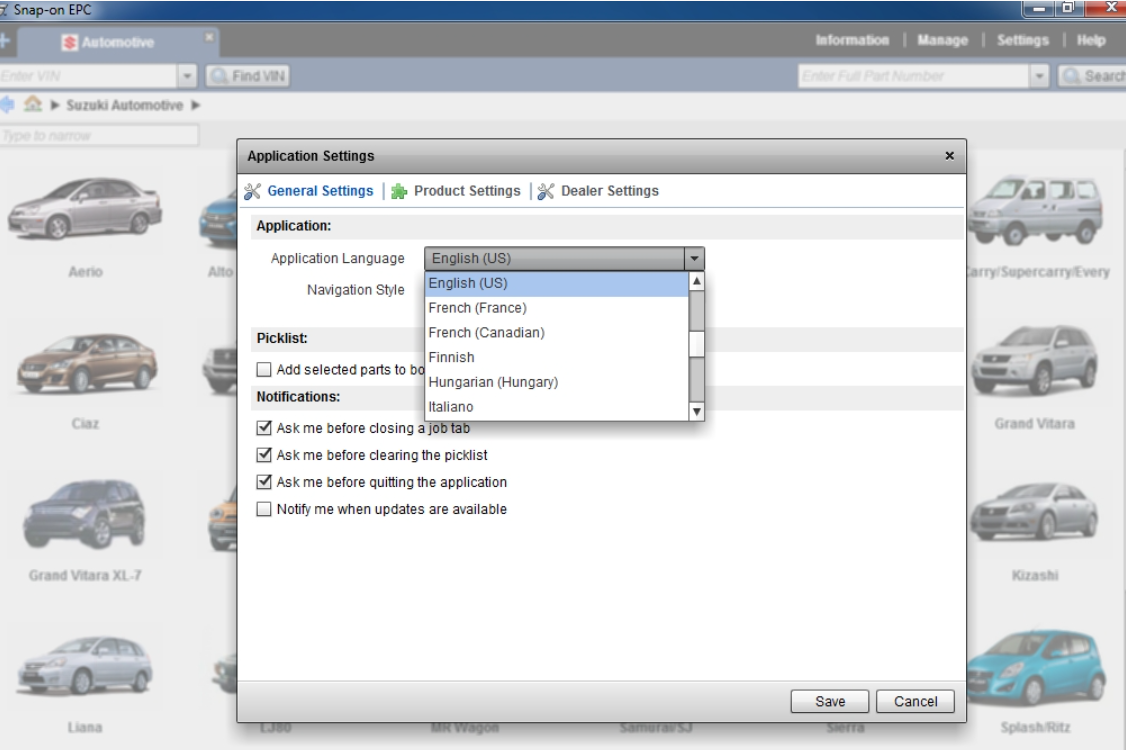Image resolution: width=1126 pixels, height=750 pixels.
Task: Save the application settings
Action: click(829, 701)
